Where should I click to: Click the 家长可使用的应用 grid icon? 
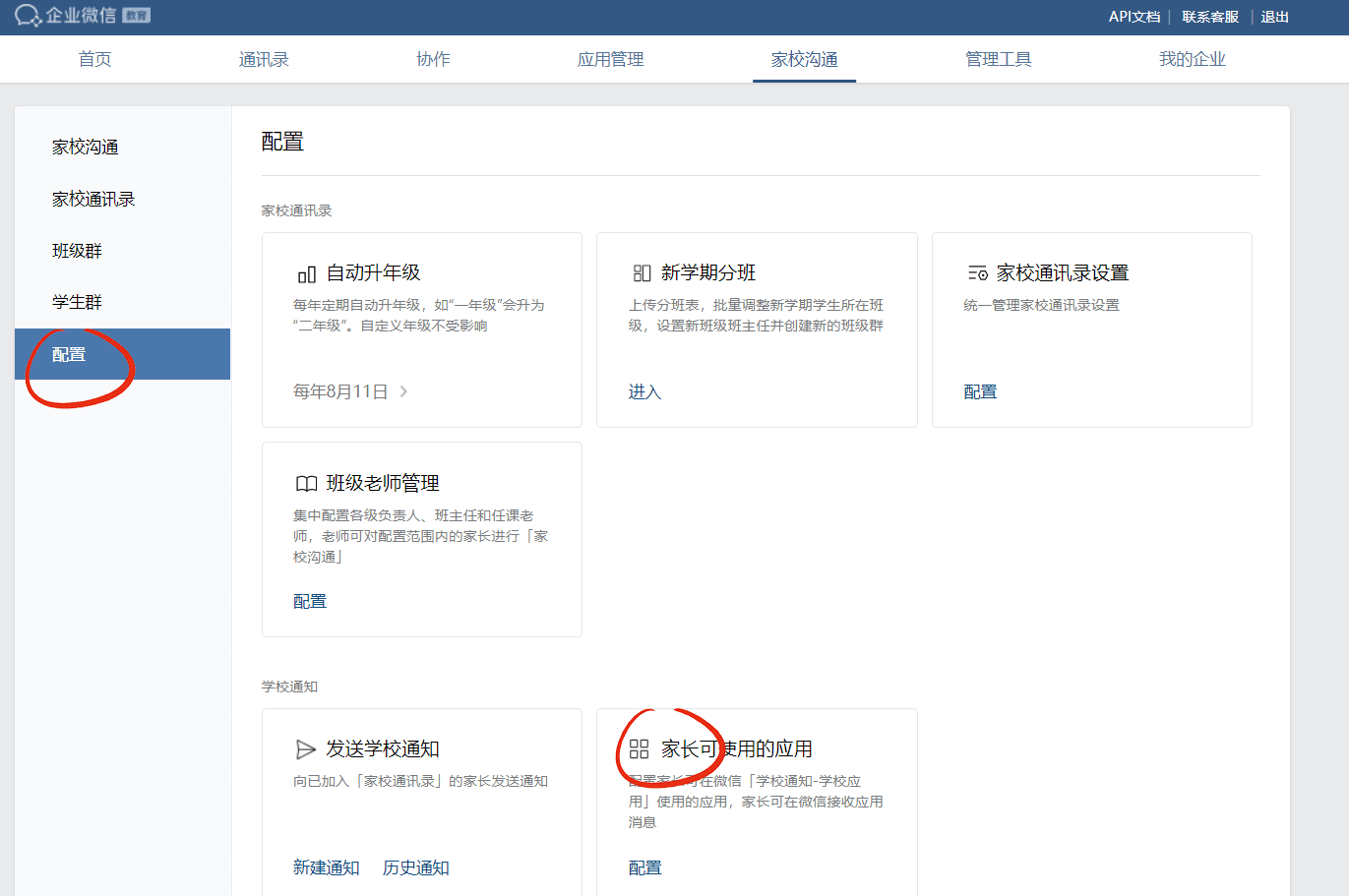coord(640,749)
